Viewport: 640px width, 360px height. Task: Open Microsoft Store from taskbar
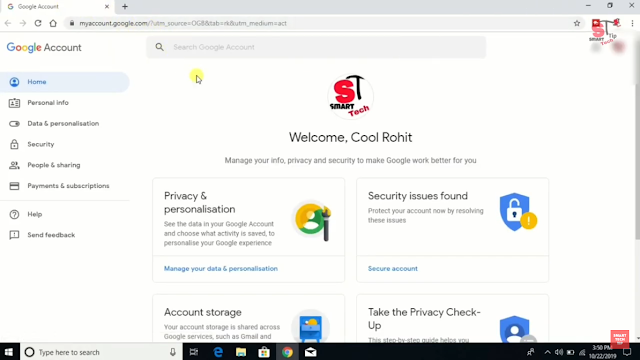(264, 352)
